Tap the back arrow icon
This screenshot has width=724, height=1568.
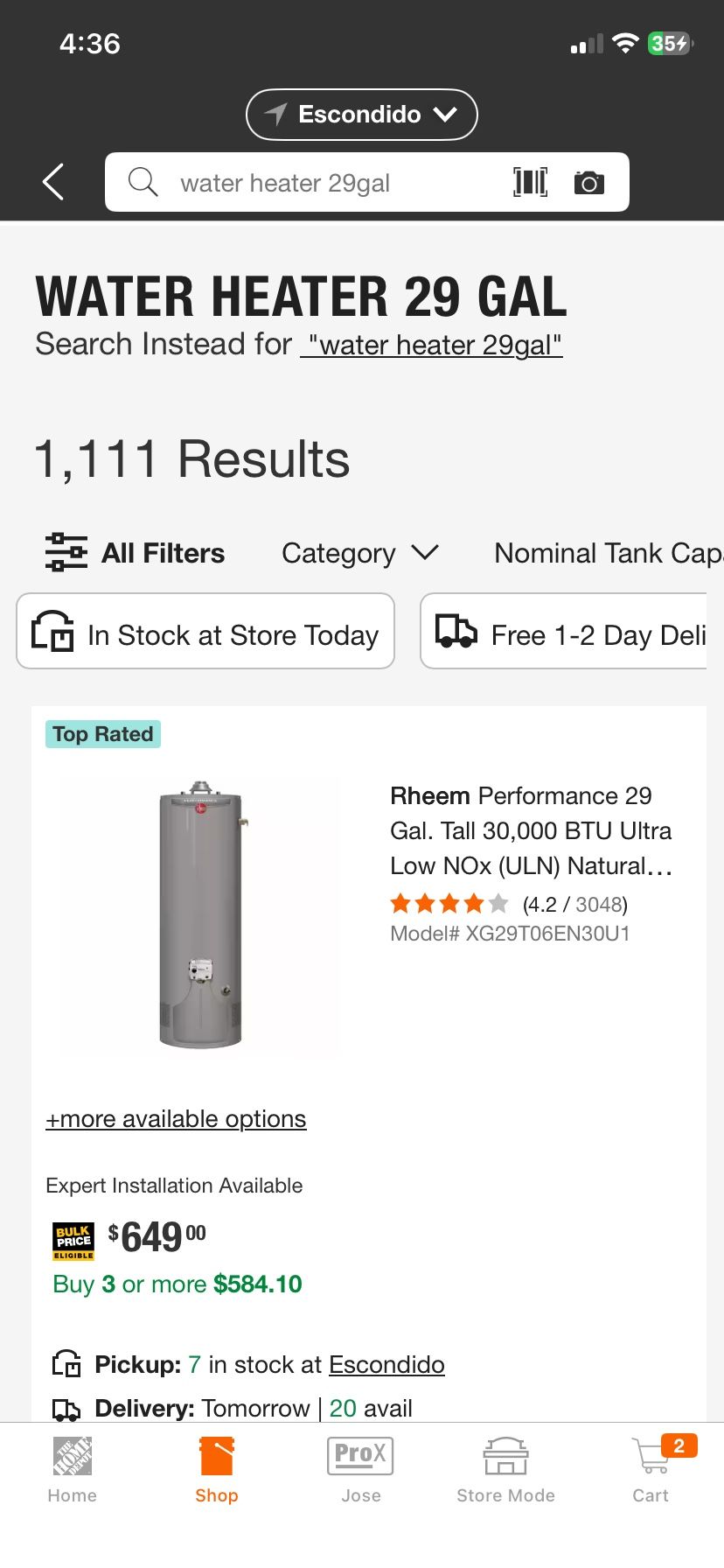[x=53, y=182]
